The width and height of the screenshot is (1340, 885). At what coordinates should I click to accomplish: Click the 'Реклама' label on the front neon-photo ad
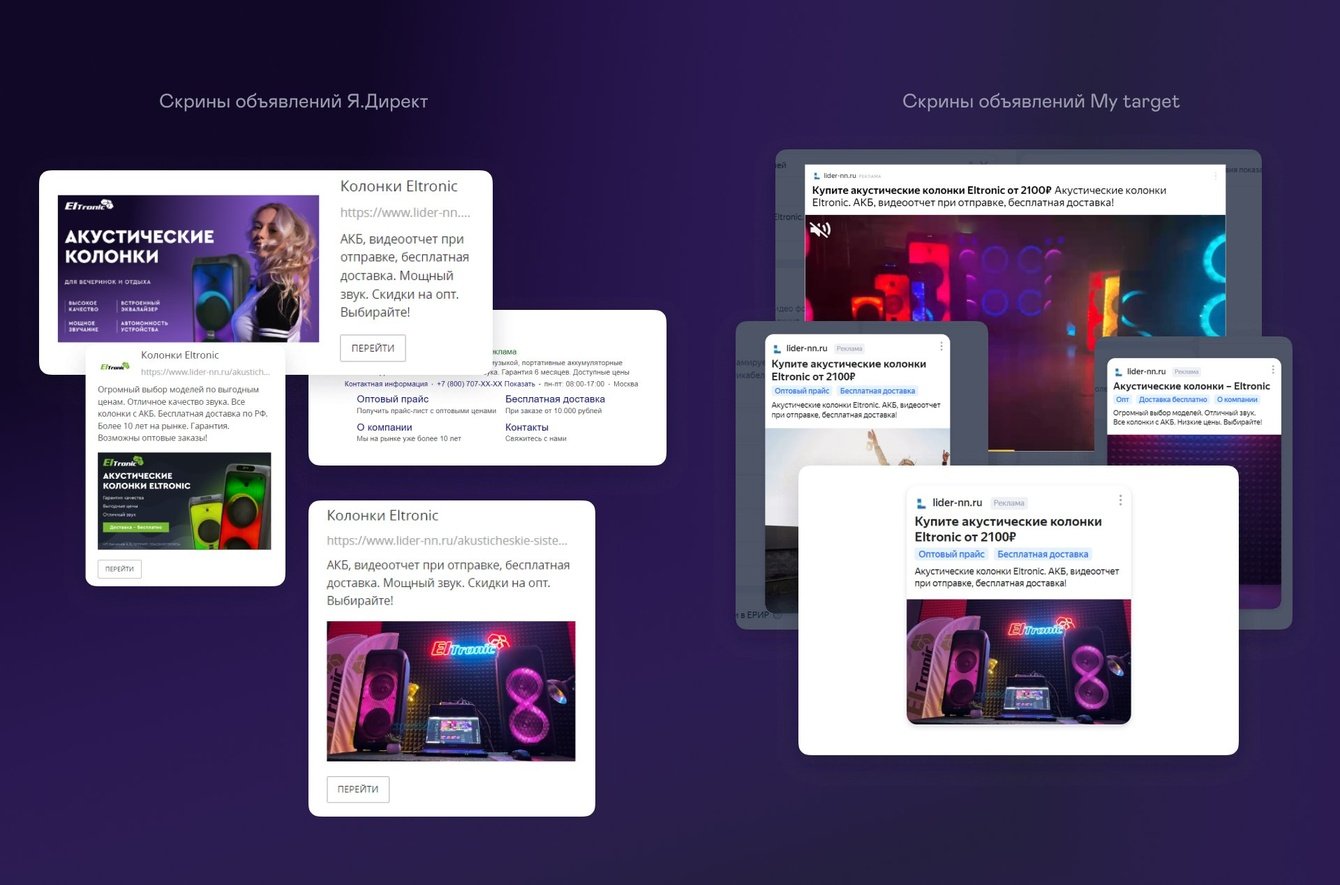[x=1009, y=503]
